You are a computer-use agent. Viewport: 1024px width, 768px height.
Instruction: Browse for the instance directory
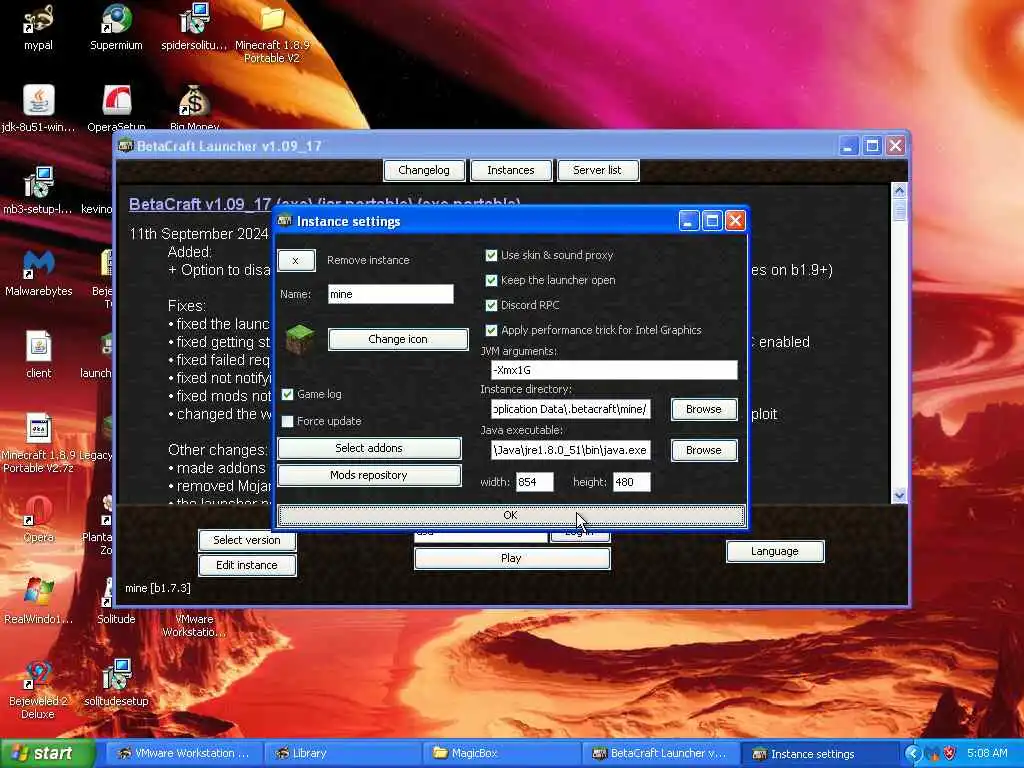tap(703, 409)
